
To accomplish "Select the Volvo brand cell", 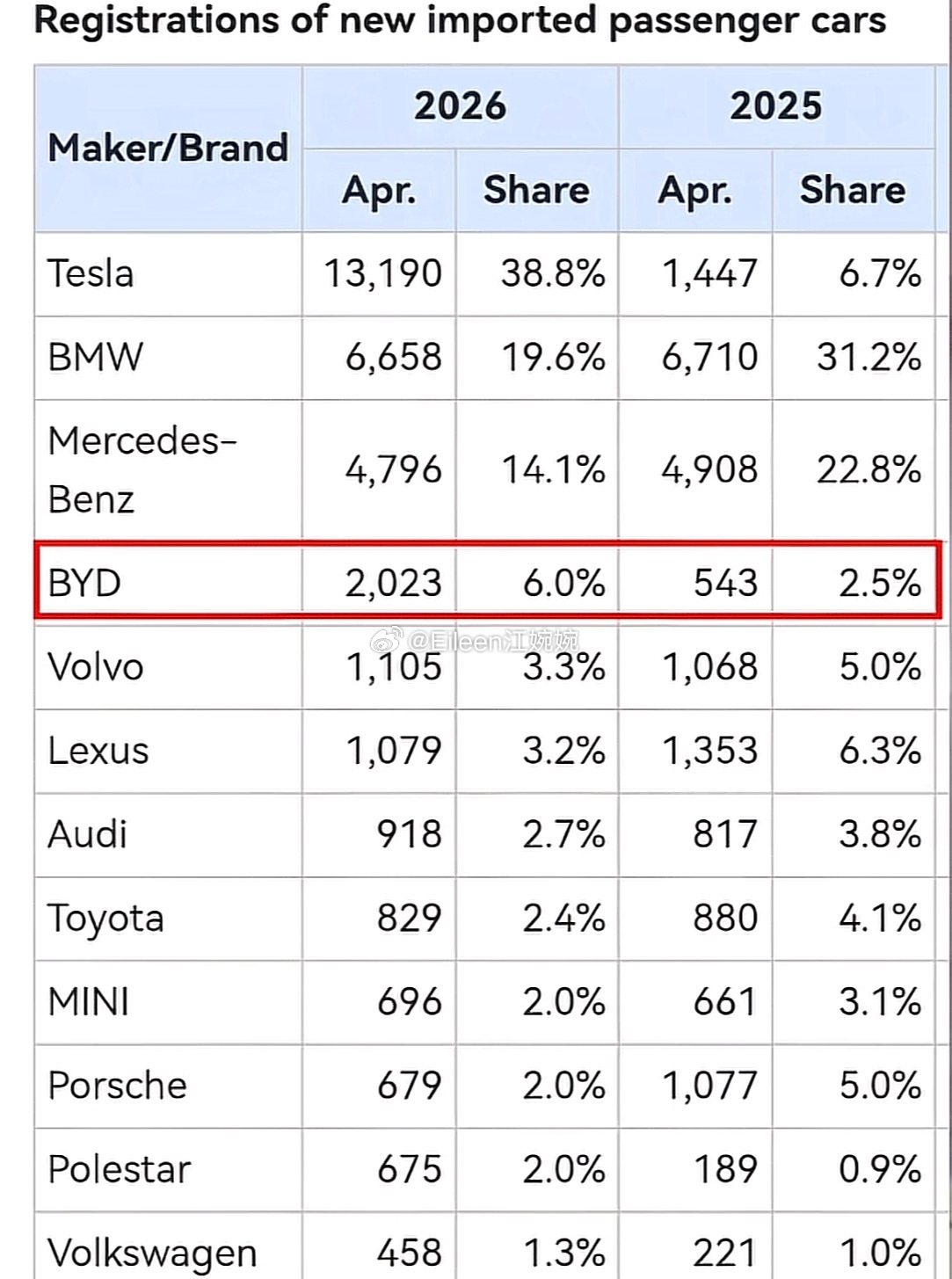I will pos(168,666).
